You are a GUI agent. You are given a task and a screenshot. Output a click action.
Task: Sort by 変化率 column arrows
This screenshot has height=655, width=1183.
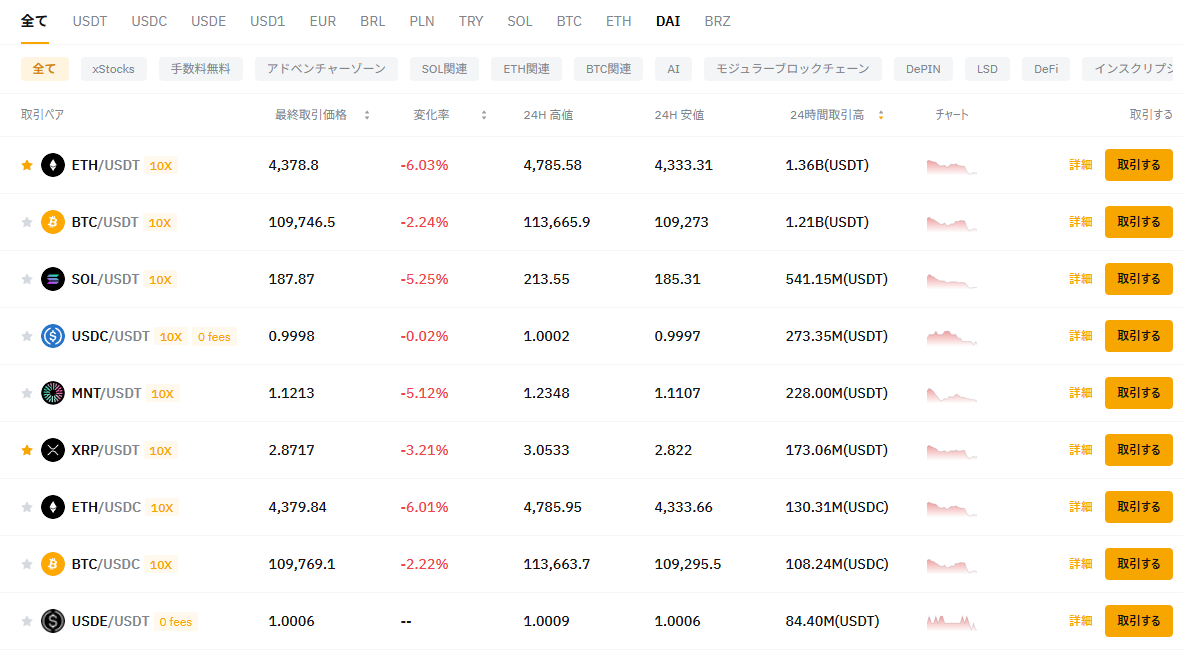tap(484, 115)
